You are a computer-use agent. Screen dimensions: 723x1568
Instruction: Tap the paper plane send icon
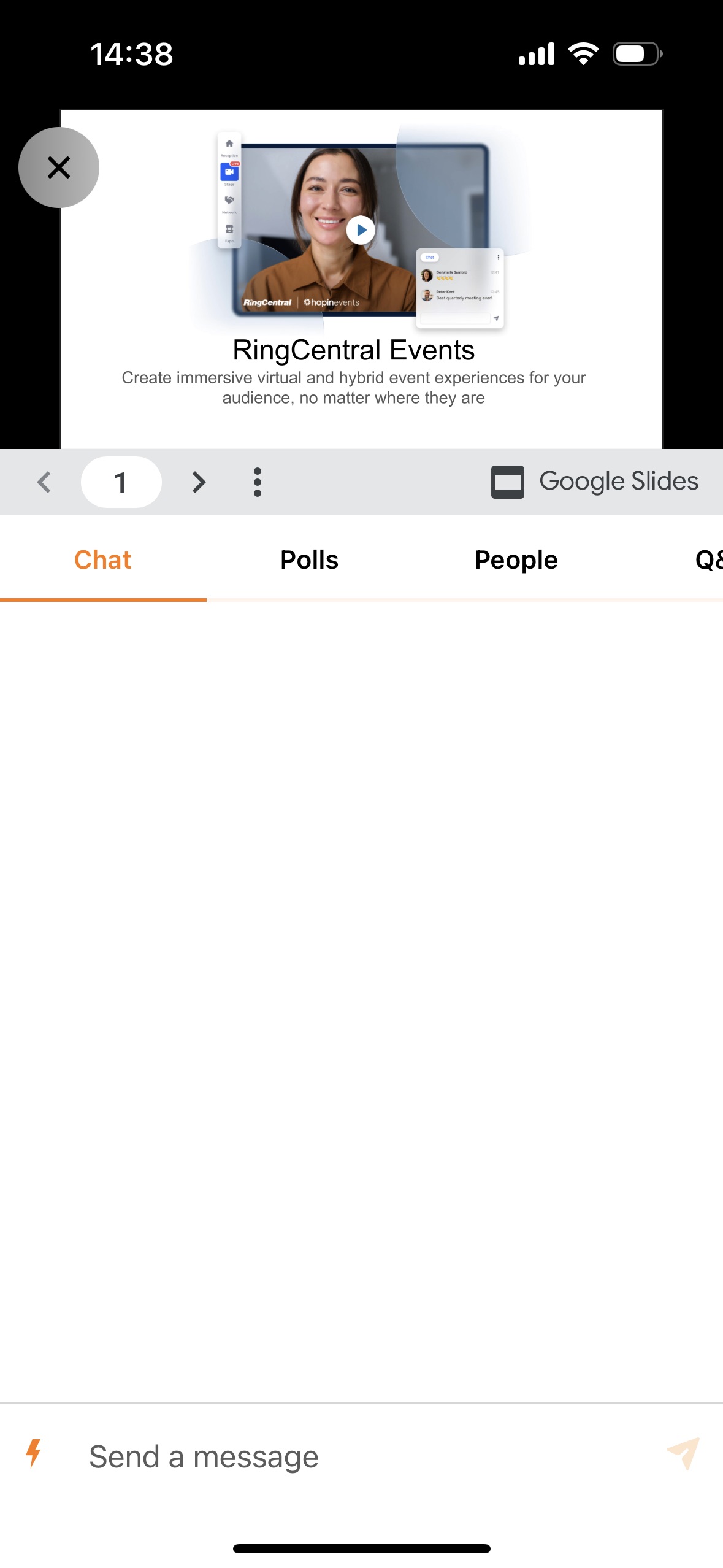pos(684,1453)
